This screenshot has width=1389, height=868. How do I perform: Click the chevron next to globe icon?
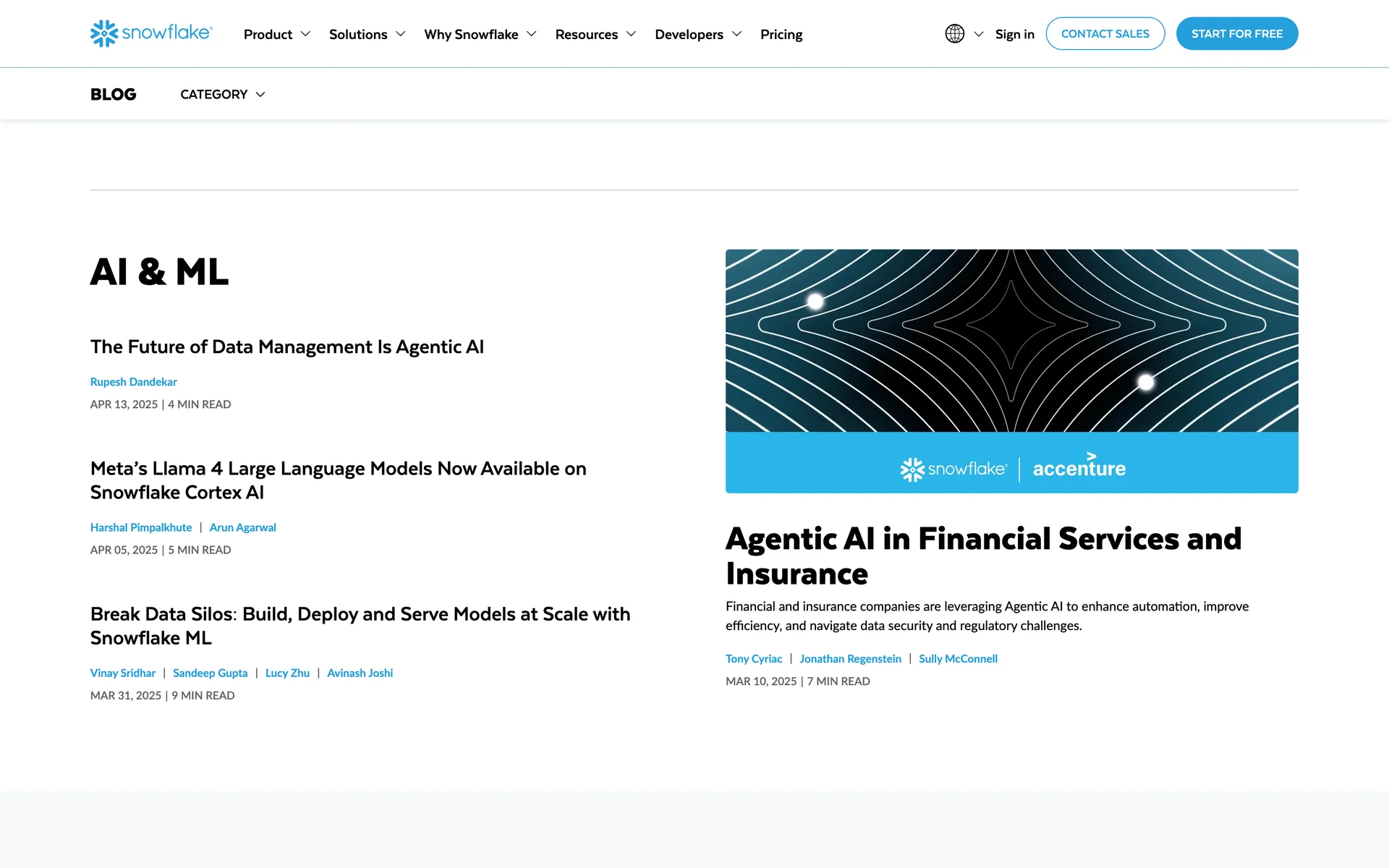click(x=978, y=34)
